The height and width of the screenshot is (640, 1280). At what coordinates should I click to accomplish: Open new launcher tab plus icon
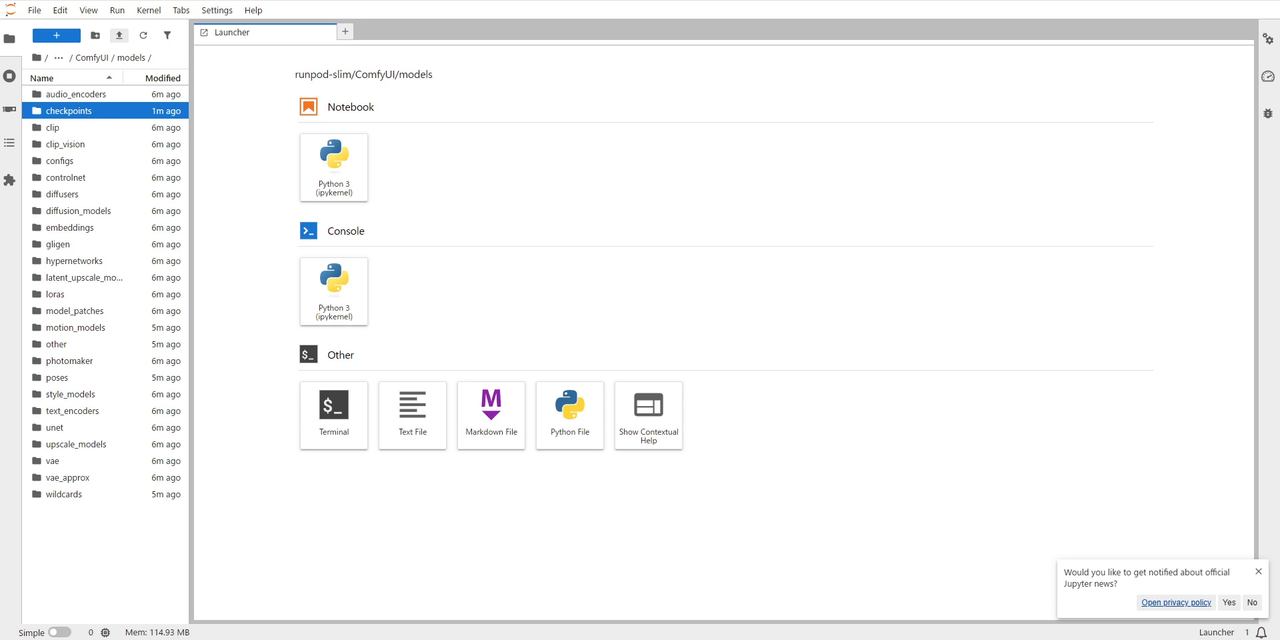click(x=345, y=32)
